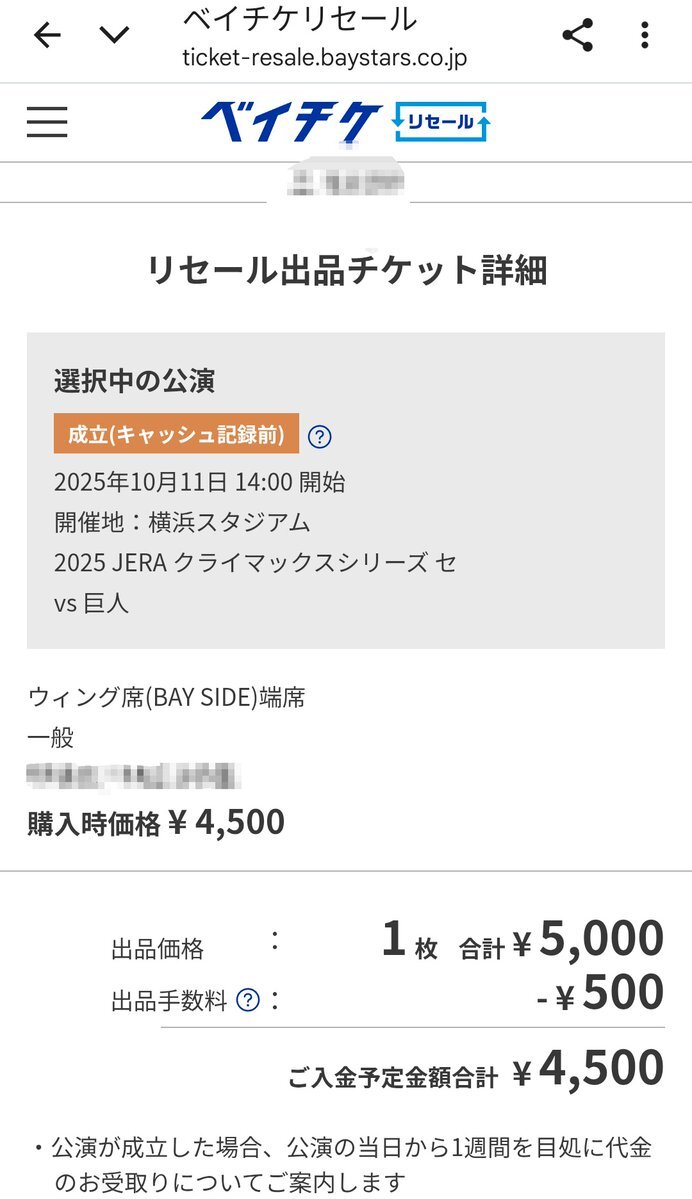
Task: Tap the browser back arrow
Action: pyautogui.click(x=47, y=36)
